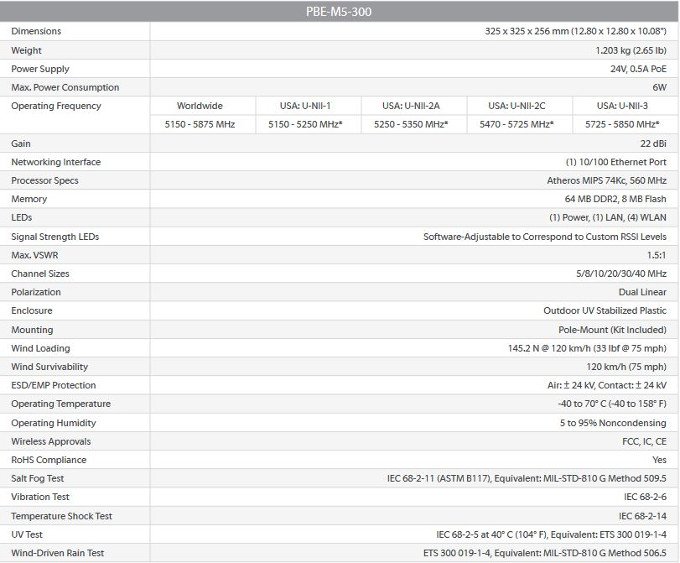Screen dimensions: 680x563
Task: Select the Memory row label
Action: click(29, 199)
